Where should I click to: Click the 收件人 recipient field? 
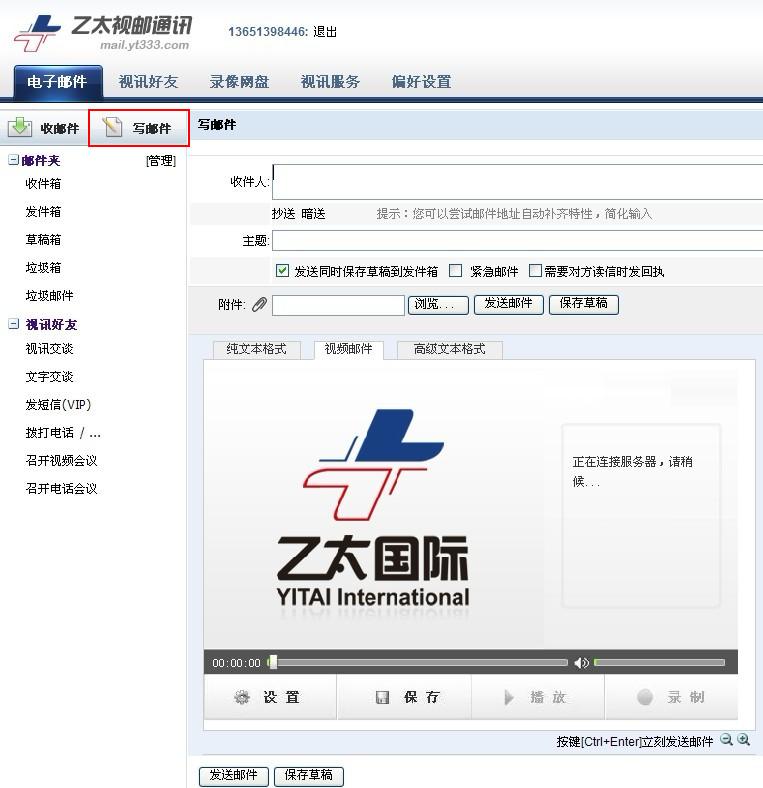[x=518, y=182]
